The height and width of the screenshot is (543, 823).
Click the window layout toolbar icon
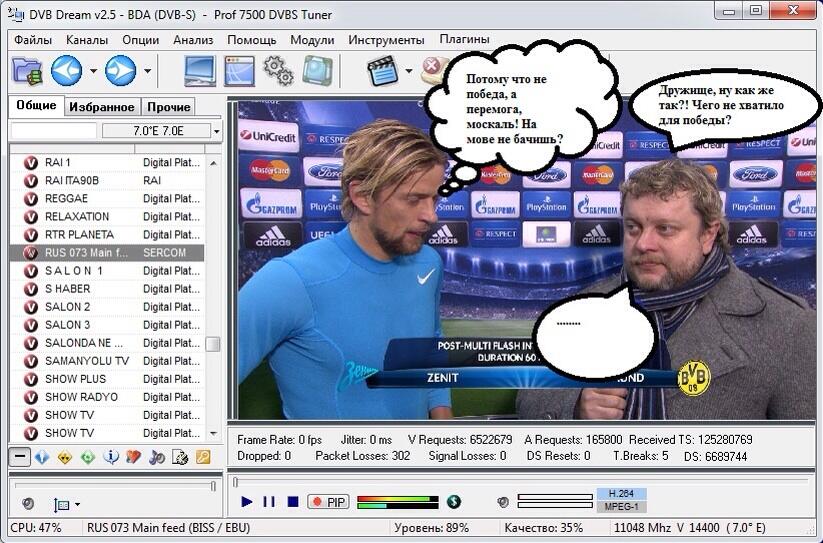239,71
